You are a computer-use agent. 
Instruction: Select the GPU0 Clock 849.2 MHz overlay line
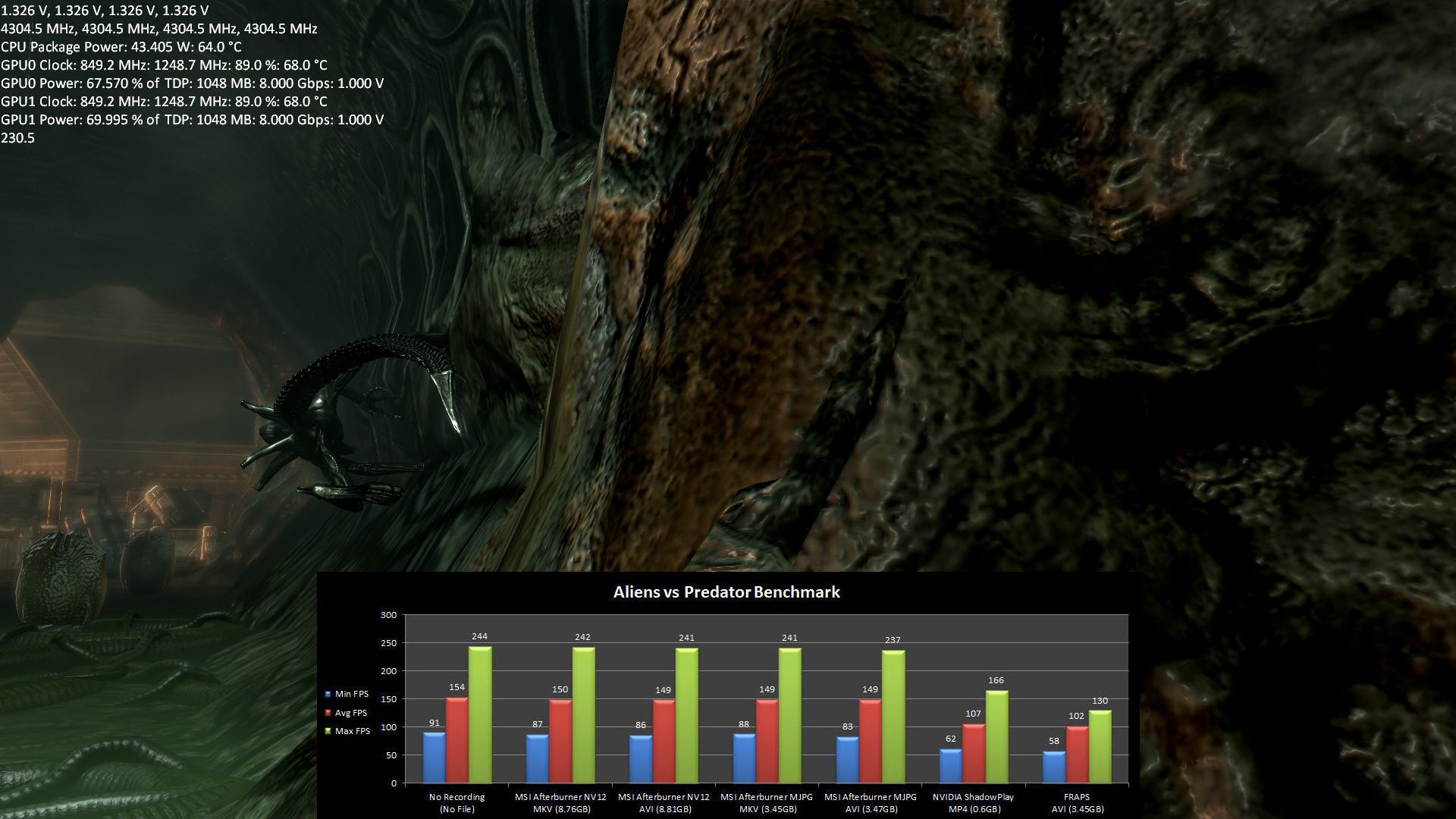coord(164,65)
